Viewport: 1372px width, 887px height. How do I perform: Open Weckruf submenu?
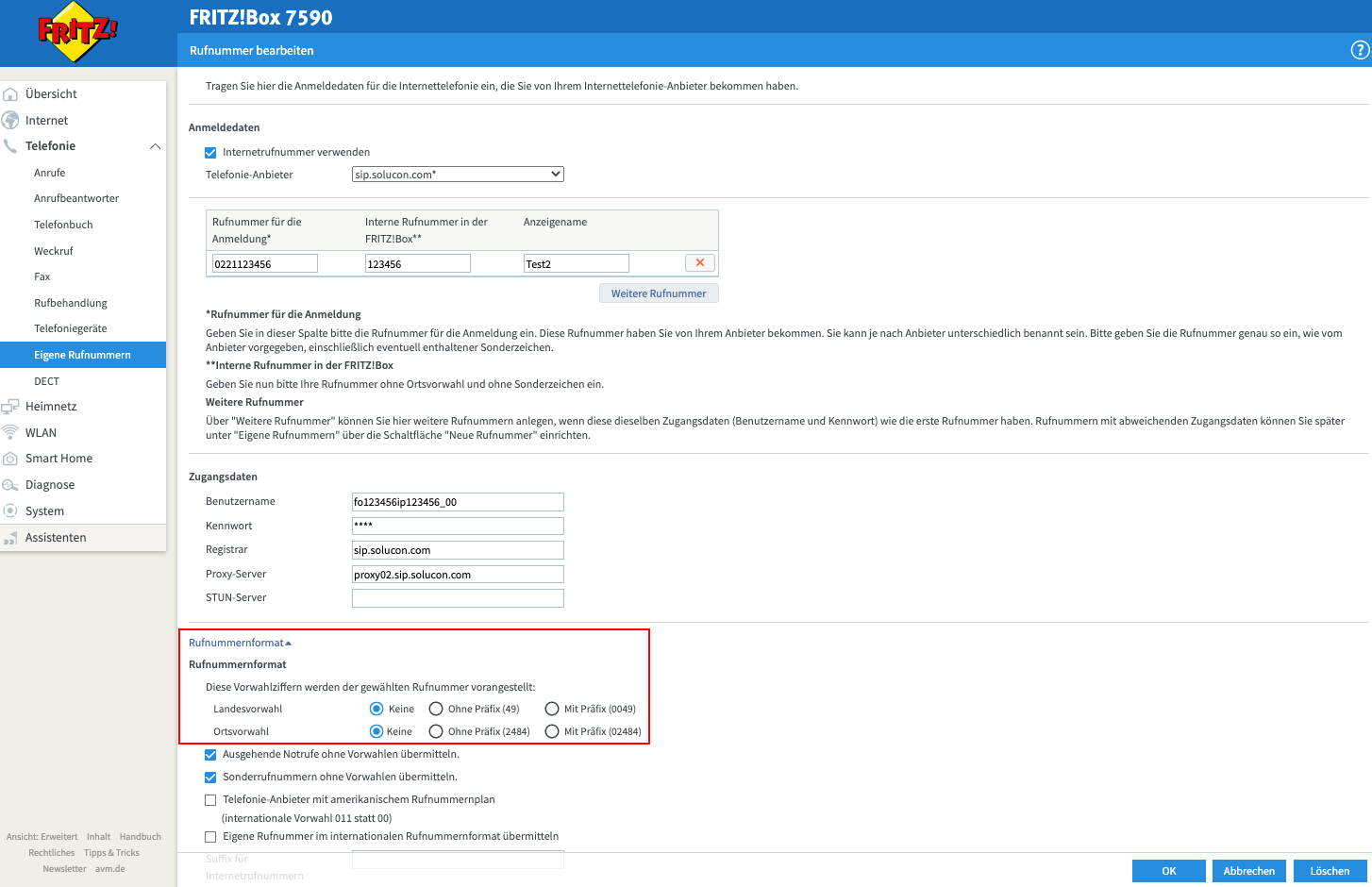(x=54, y=251)
